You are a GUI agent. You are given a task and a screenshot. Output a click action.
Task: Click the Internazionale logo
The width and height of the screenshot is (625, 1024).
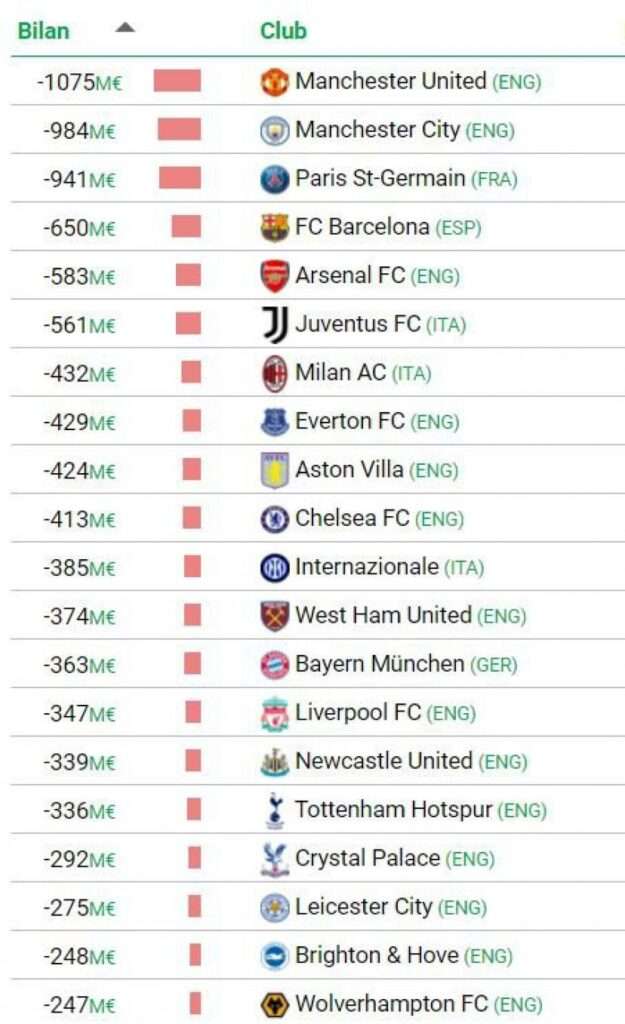coord(273,566)
